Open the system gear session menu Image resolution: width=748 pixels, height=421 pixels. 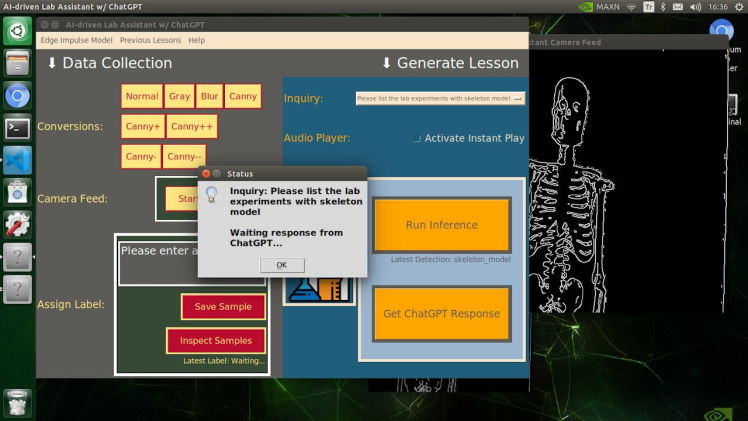point(739,7)
